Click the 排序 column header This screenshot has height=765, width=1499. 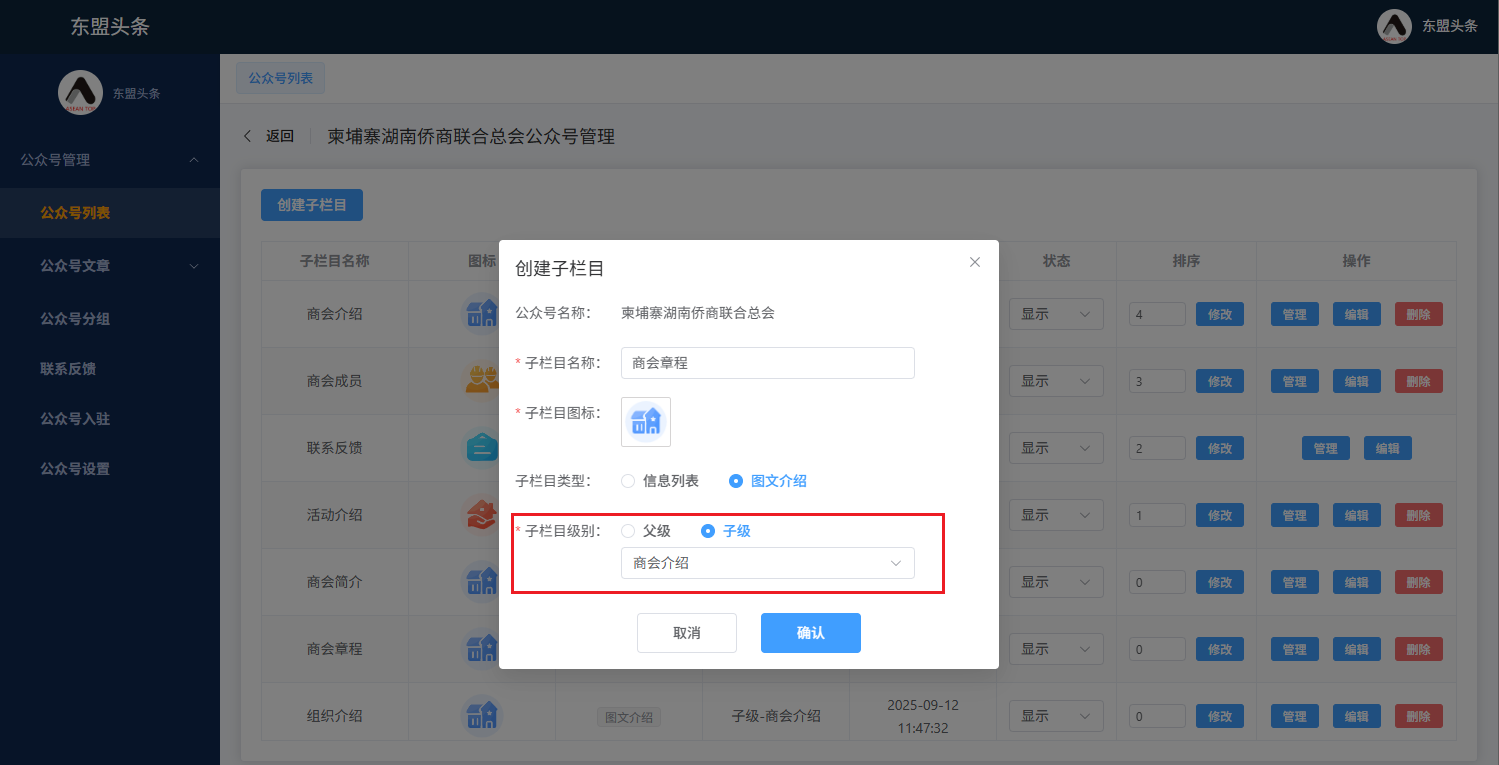(x=1187, y=261)
